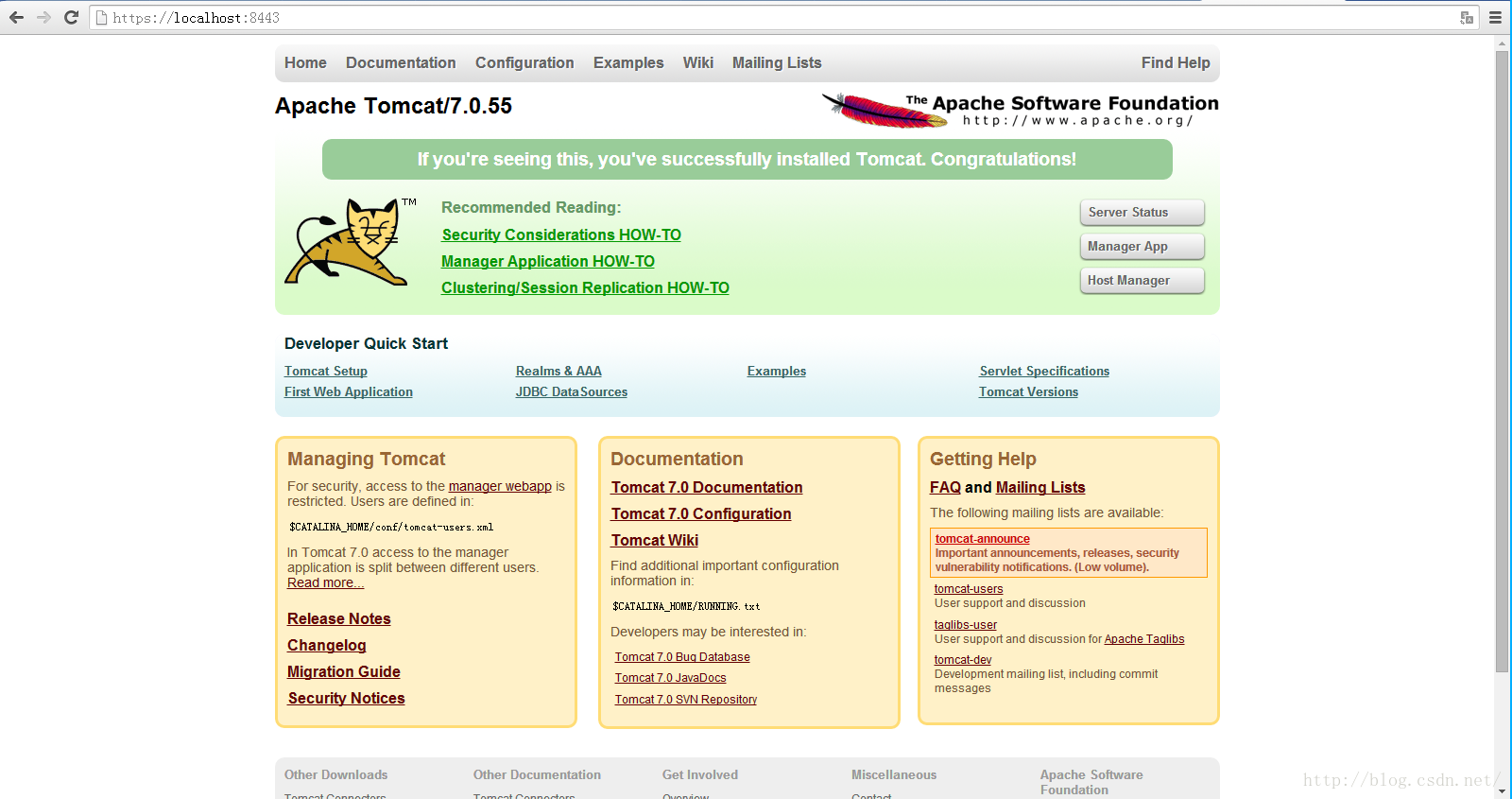The height and width of the screenshot is (799, 1512).
Task: Click the Read more... link
Action: click(x=325, y=582)
